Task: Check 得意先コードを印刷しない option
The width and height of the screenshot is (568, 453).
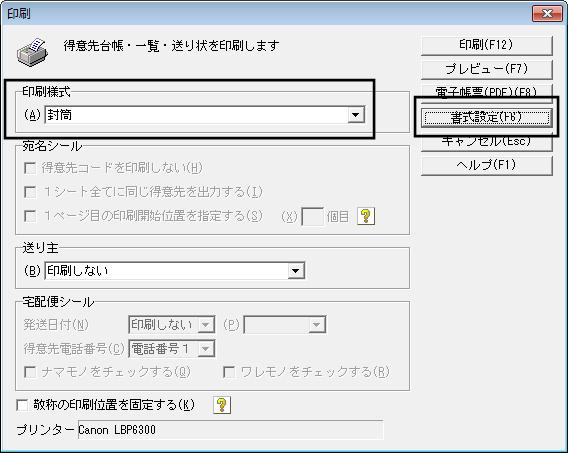Action: pos(30,168)
